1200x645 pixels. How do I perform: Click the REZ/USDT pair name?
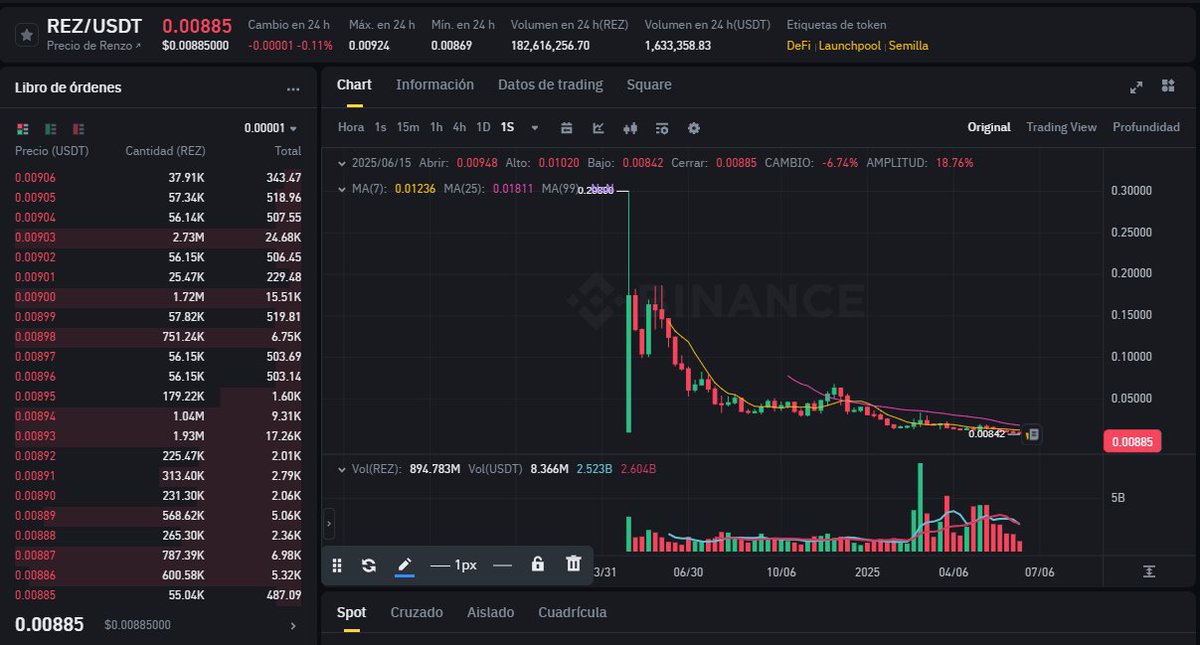[95, 26]
